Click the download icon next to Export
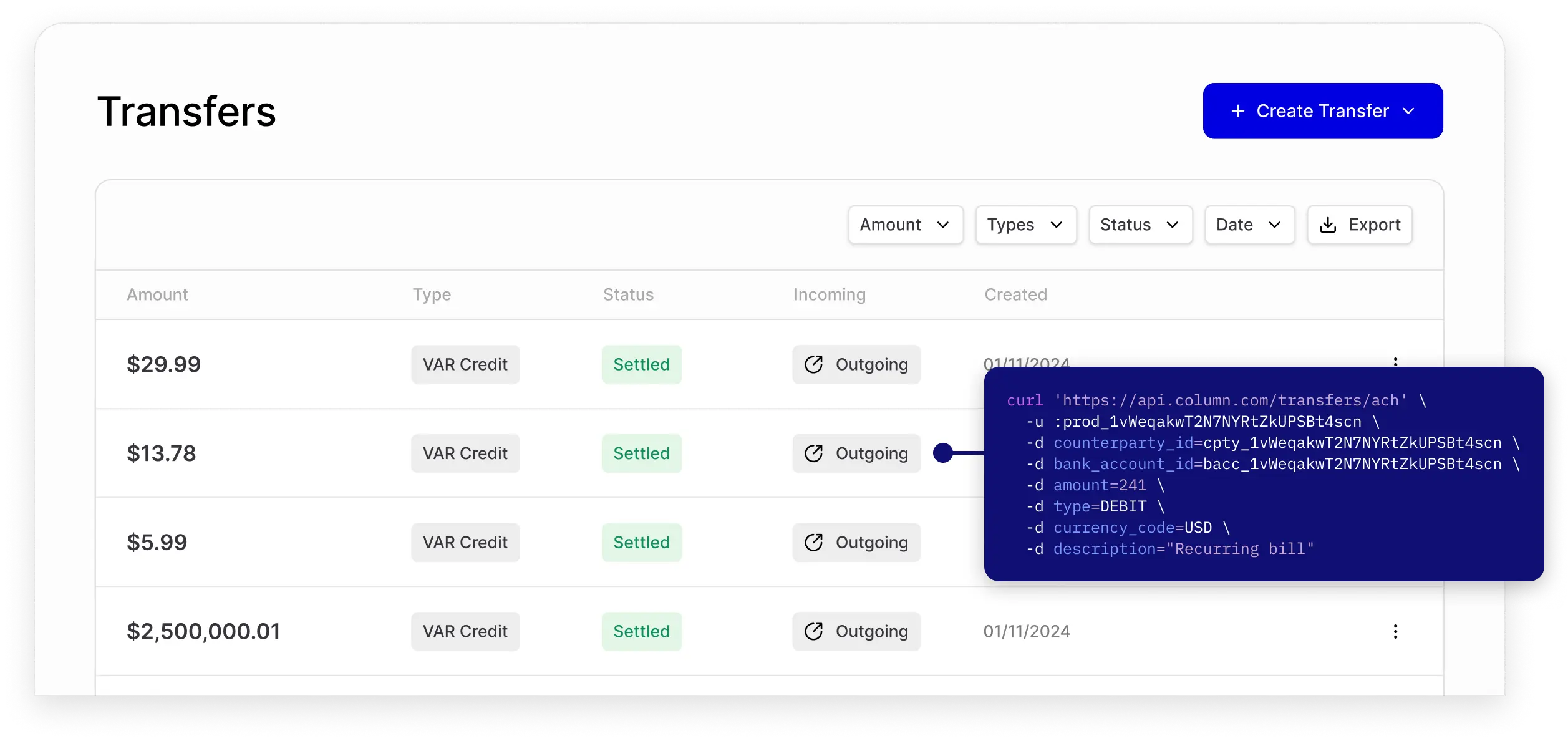1568x741 pixels. tap(1328, 225)
